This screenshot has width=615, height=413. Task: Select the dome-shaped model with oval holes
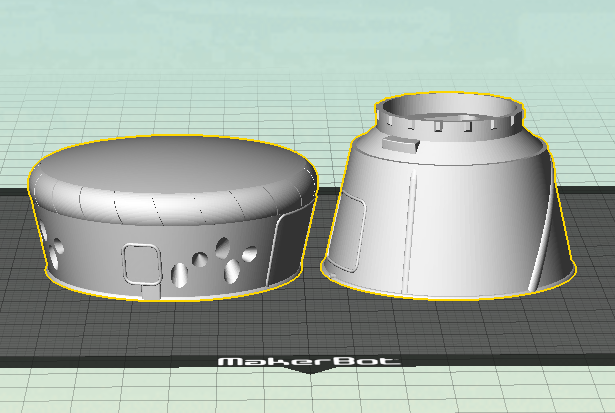(x=173, y=218)
